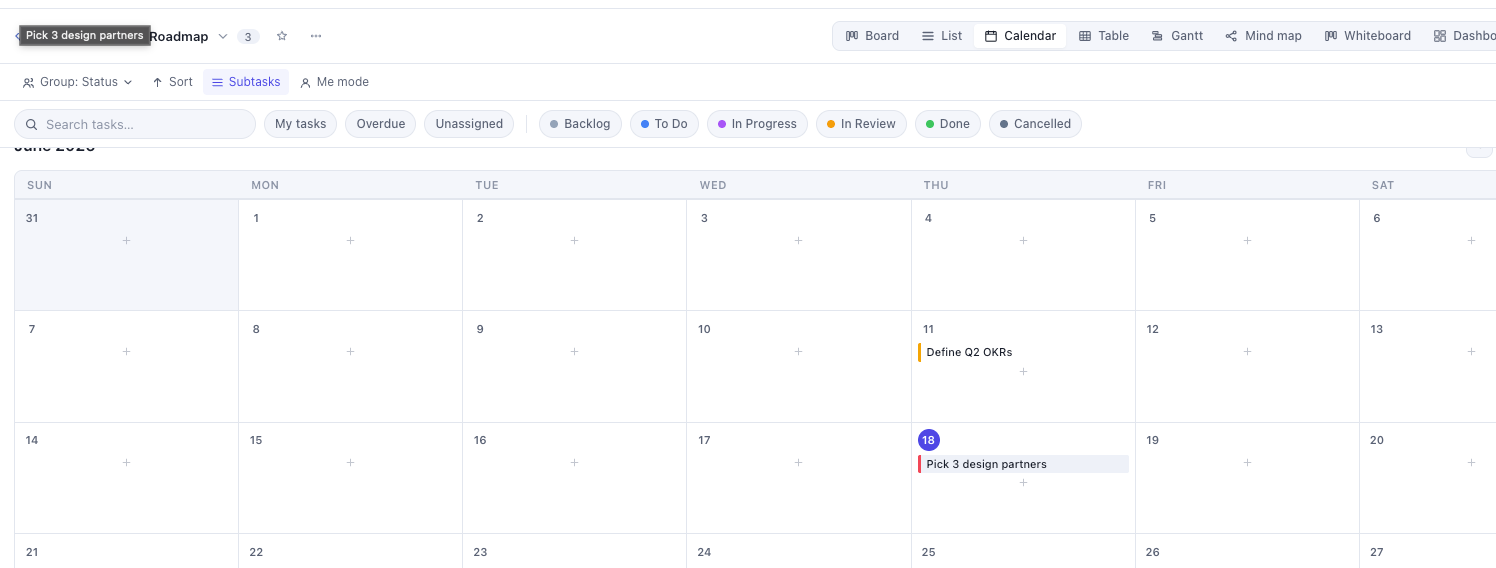
Task: Add a task on Sunday the 14th
Action: [126, 463]
